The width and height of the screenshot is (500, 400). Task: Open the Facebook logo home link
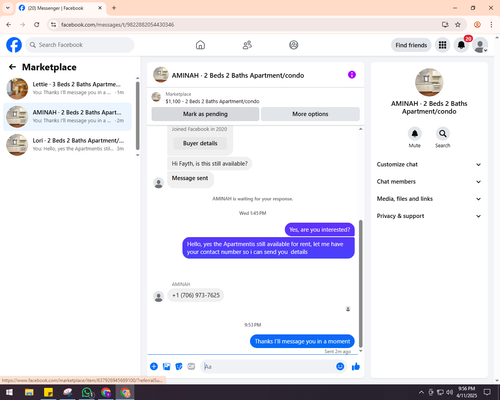(x=14, y=45)
